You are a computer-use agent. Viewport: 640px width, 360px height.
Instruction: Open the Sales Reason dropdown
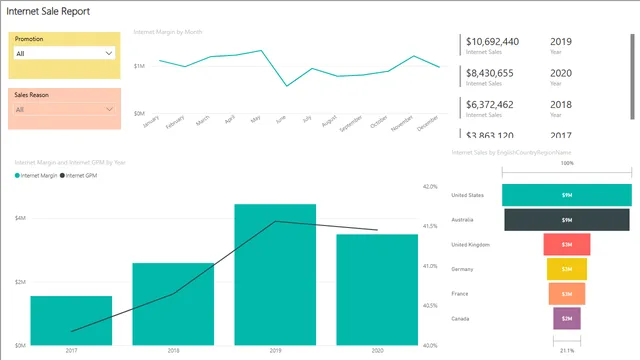coord(64,109)
